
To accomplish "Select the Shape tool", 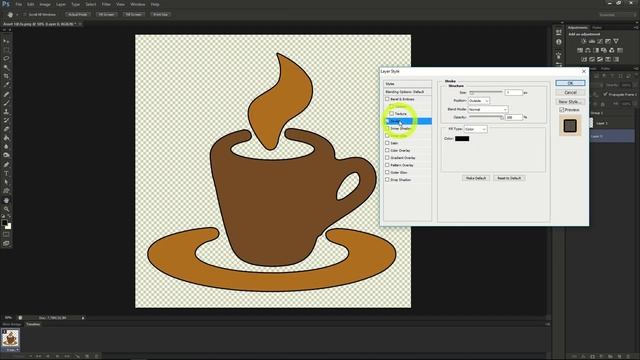I will pos(6,191).
